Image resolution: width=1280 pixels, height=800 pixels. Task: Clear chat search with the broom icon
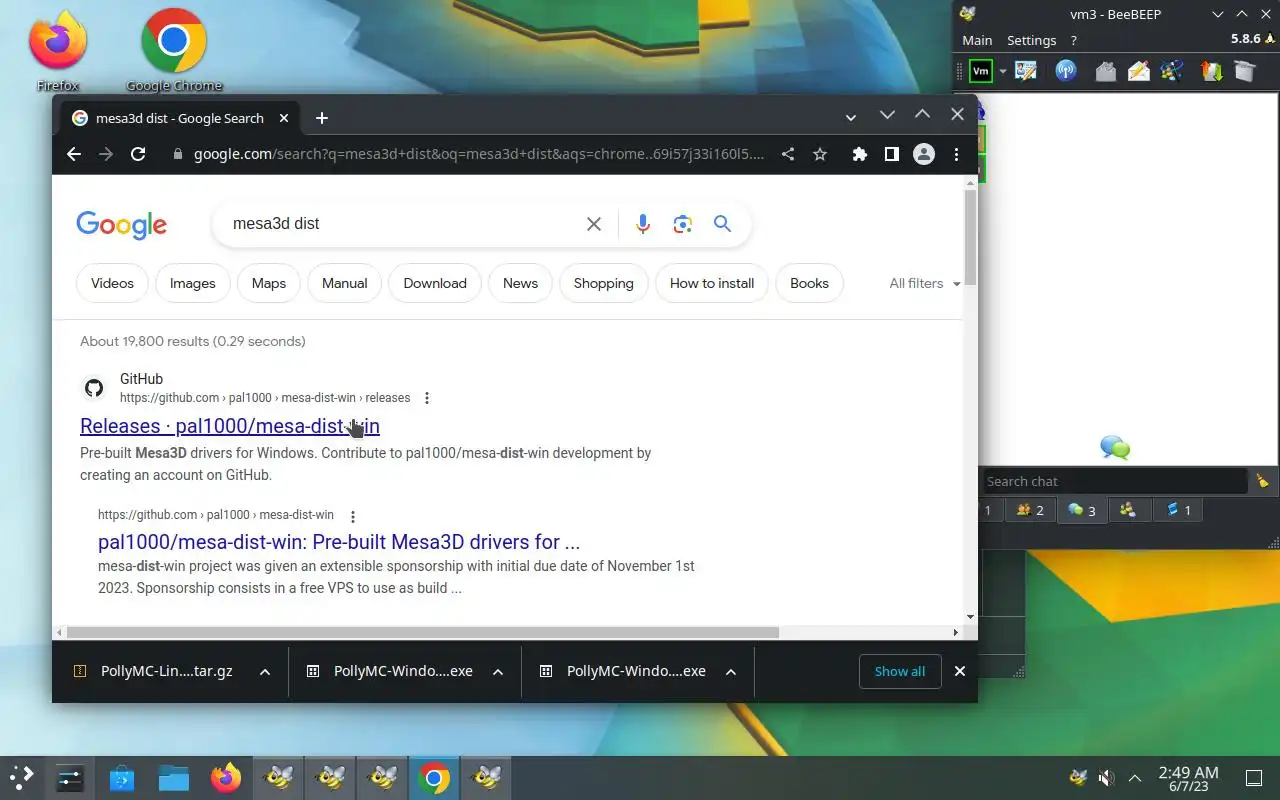pos(1262,481)
